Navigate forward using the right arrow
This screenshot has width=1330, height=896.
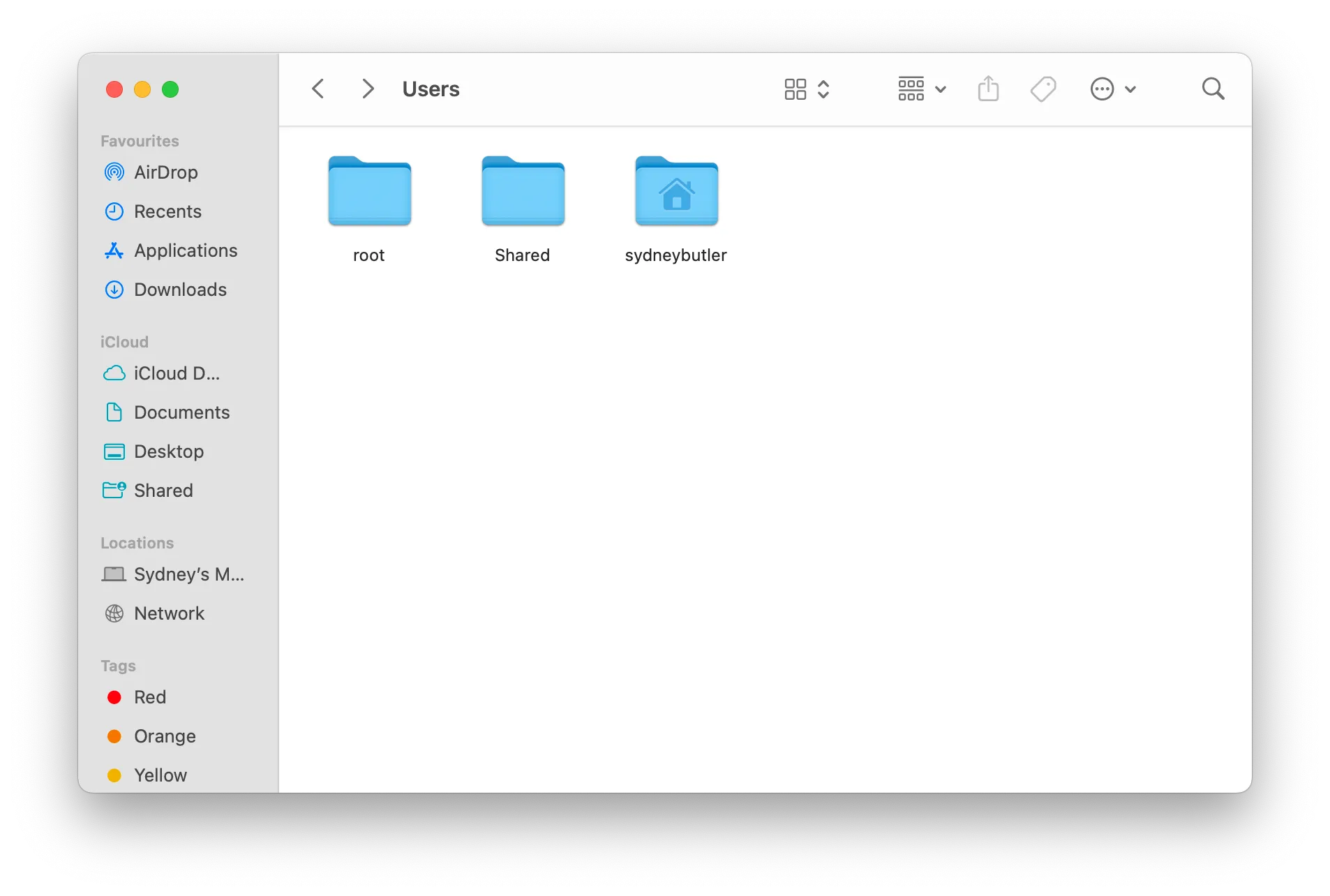tap(368, 88)
